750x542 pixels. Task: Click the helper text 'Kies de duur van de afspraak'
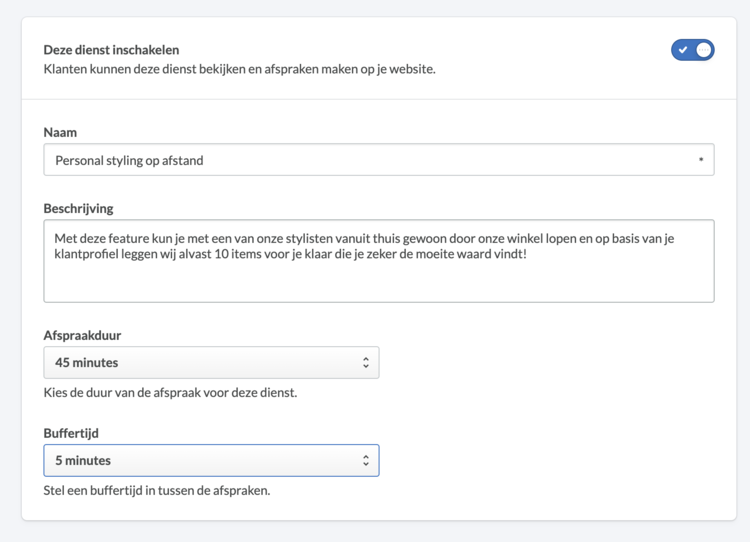click(170, 393)
